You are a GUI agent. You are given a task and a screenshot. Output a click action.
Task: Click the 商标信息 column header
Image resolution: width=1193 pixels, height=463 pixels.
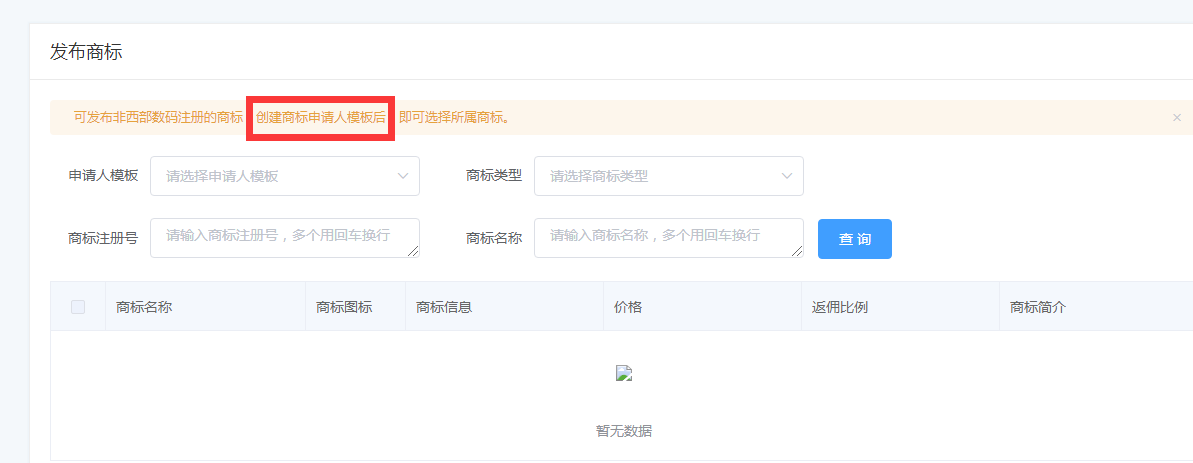click(444, 307)
